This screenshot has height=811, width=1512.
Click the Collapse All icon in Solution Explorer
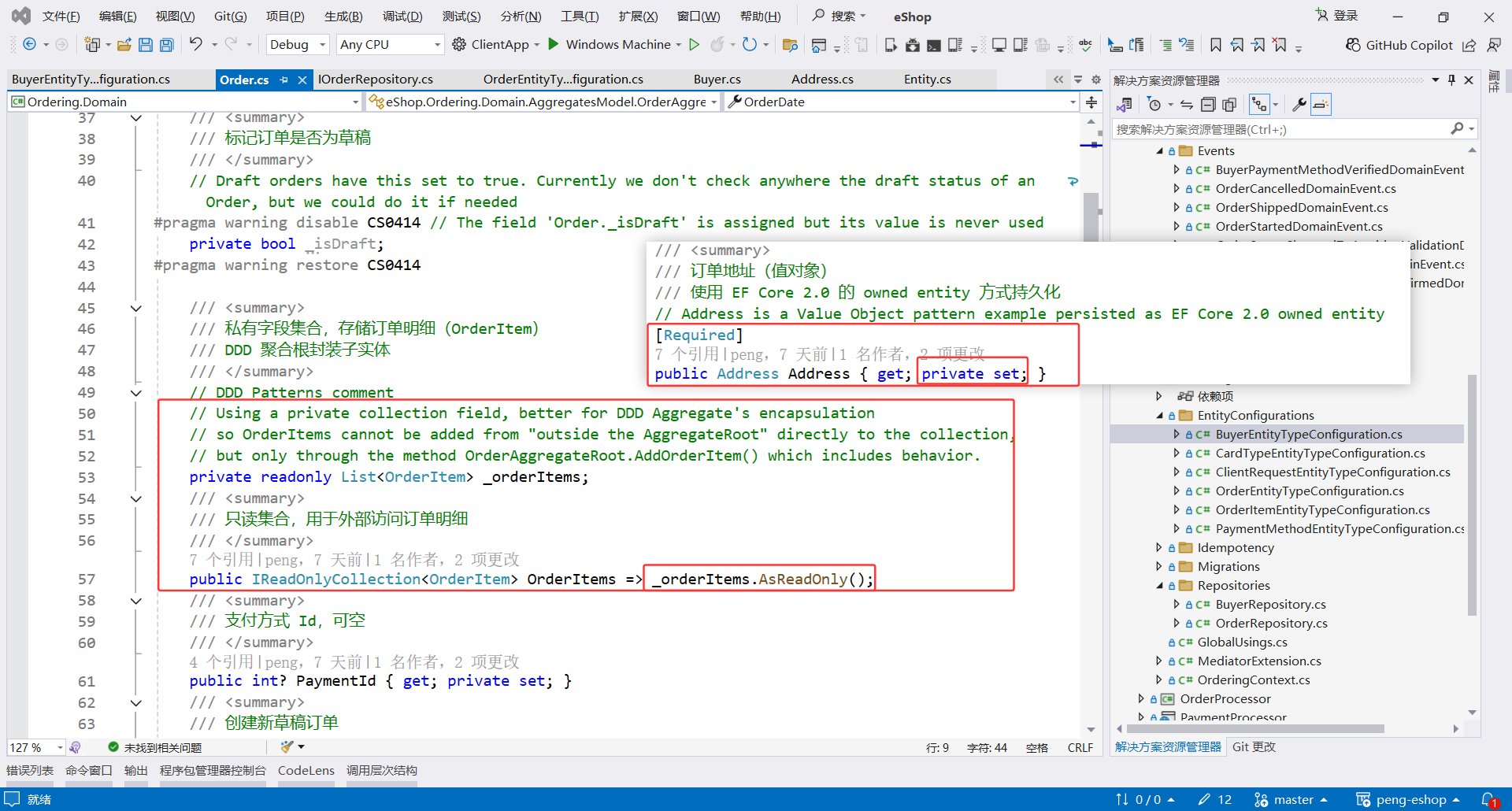(1208, 104)
